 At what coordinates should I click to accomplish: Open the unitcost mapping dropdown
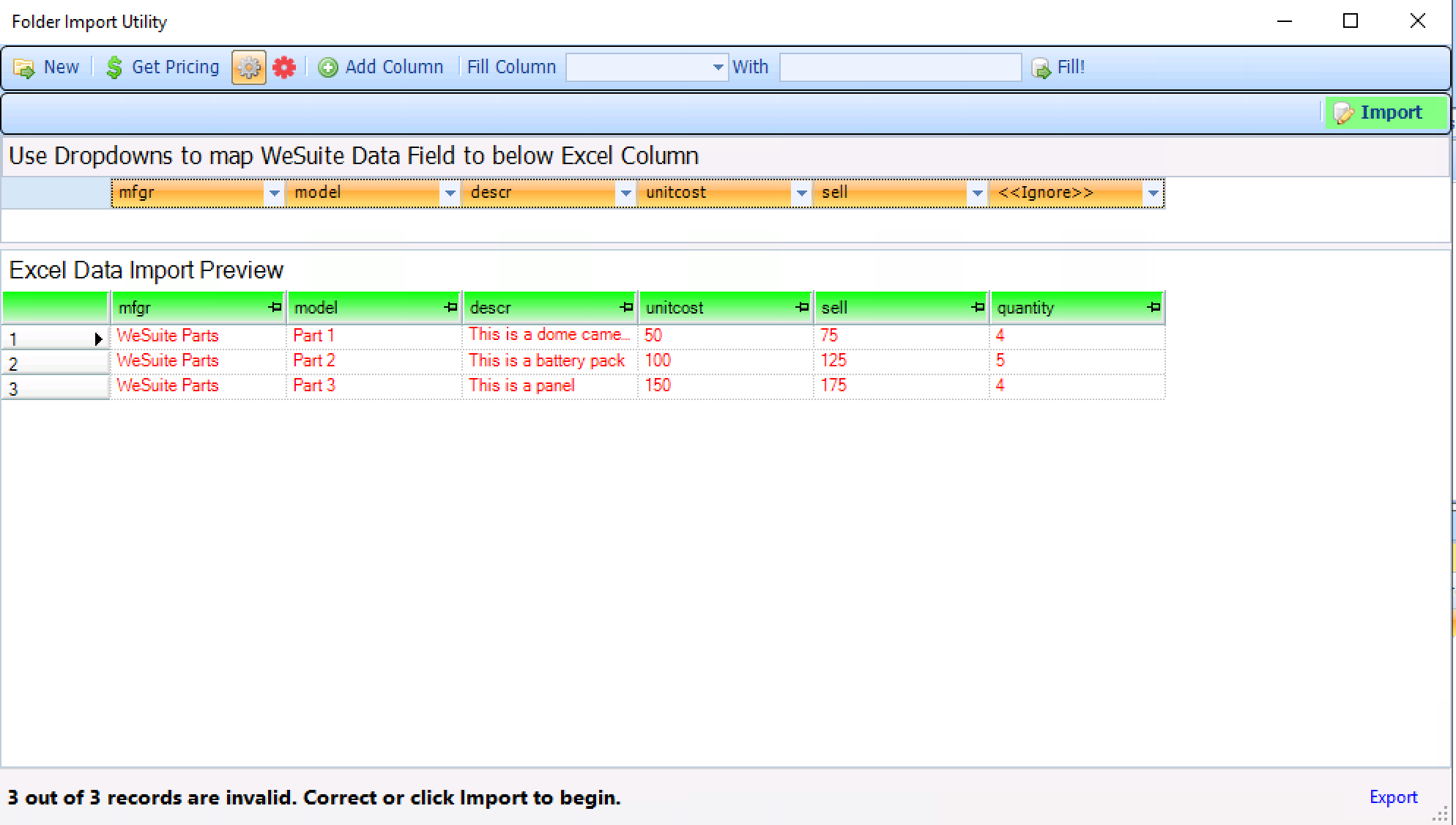coord(801,193)
